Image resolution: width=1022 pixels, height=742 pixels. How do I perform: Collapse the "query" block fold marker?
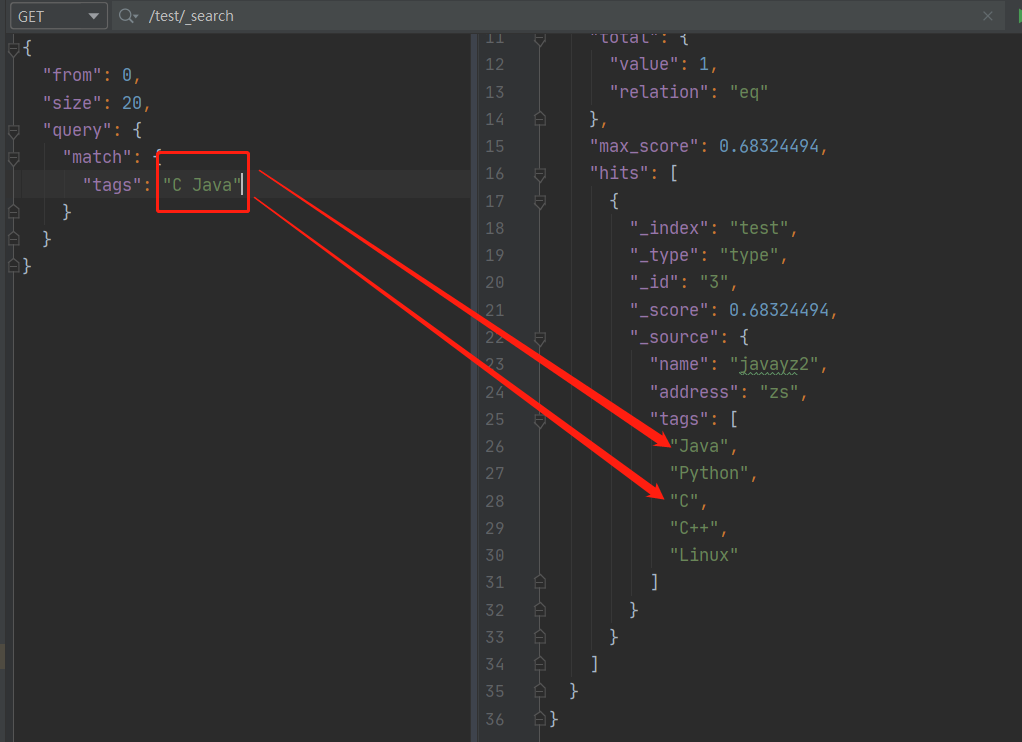click(14, 130)
